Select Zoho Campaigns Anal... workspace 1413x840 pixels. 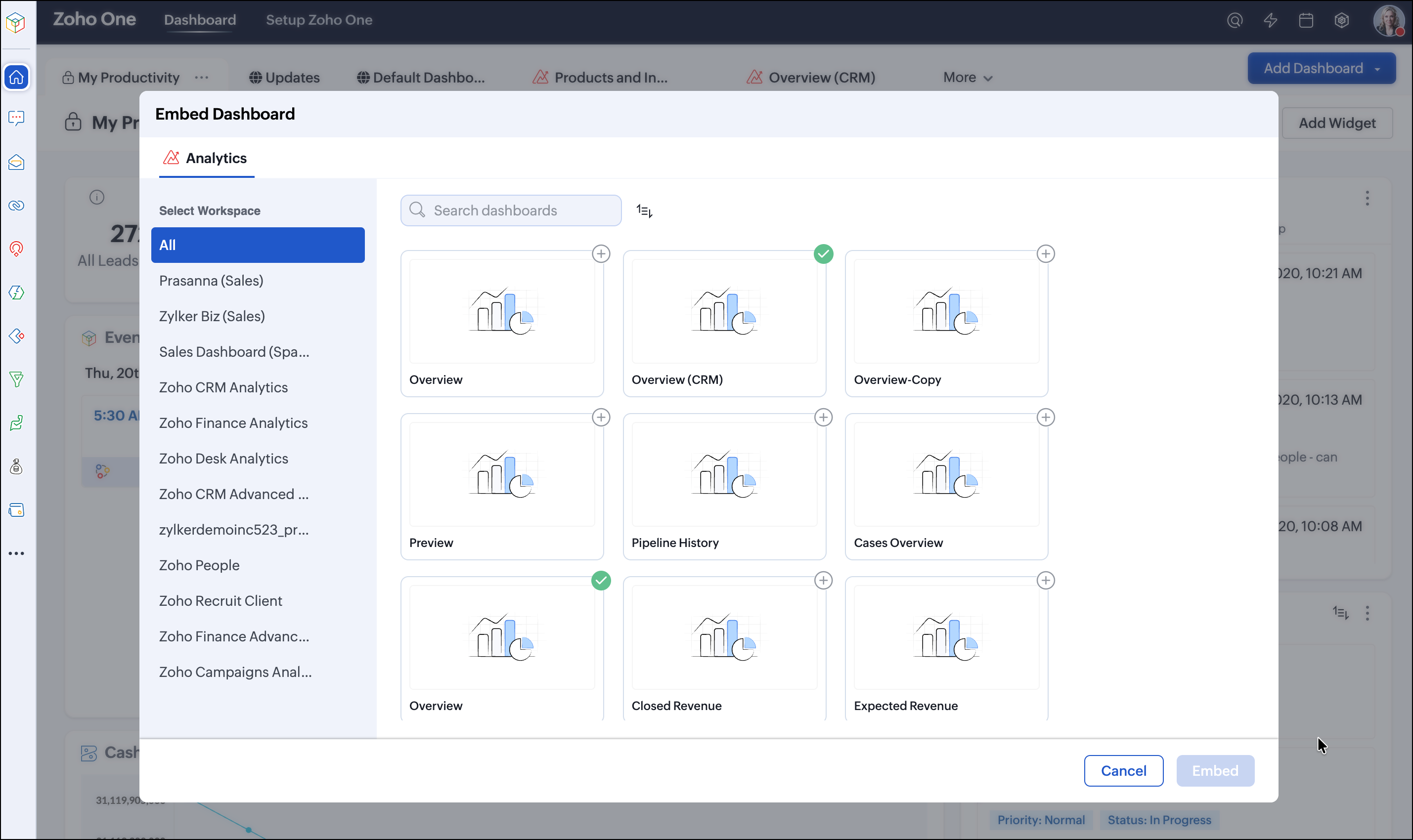(x=258, y=672)
